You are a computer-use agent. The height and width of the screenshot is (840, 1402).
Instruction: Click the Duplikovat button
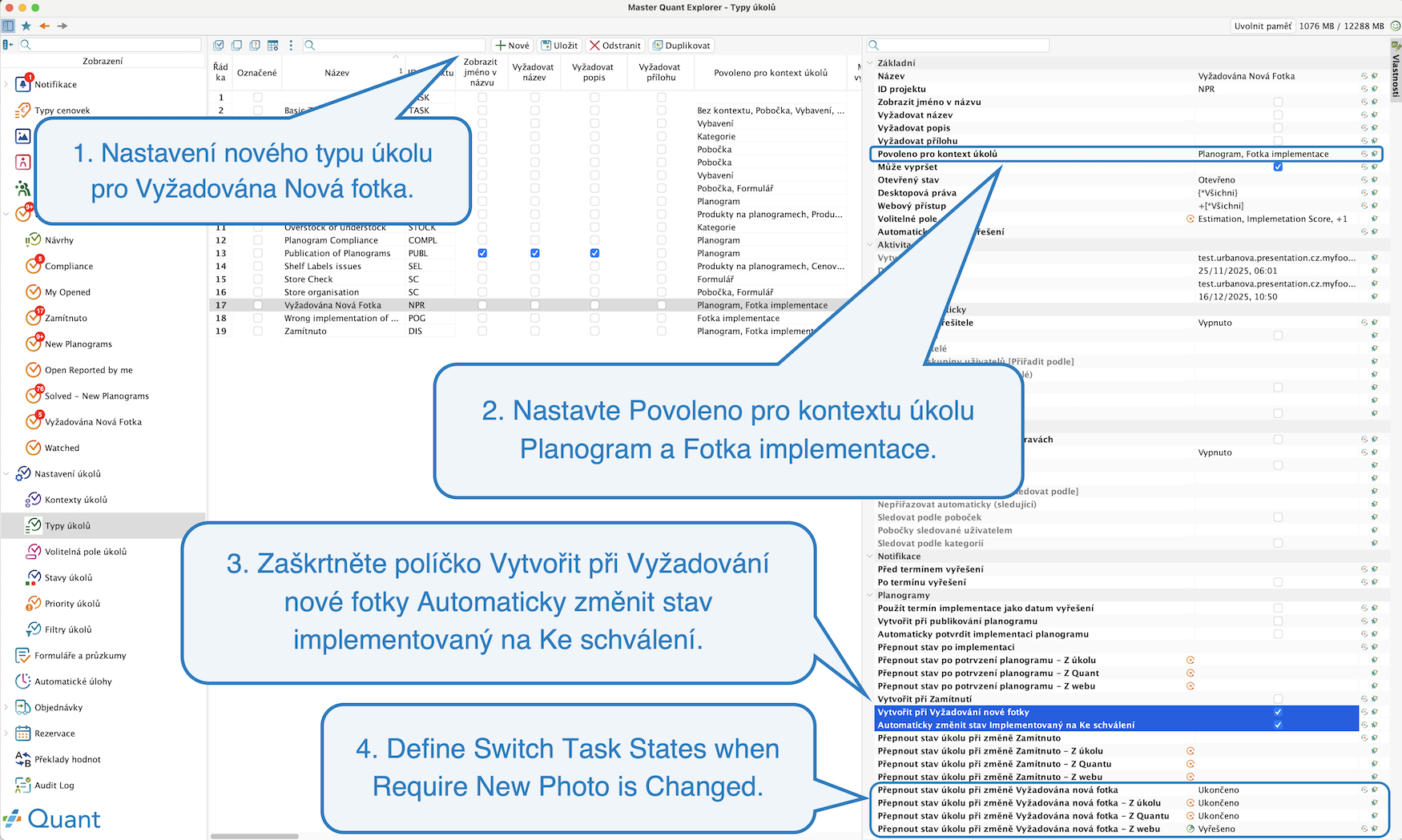682,46
